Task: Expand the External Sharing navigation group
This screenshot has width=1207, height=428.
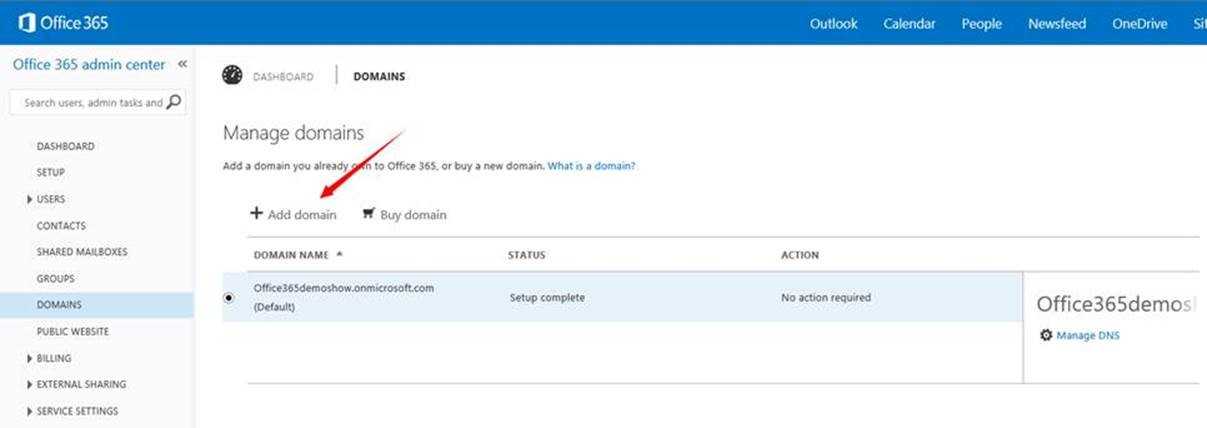Action: [x=29, y=384]
